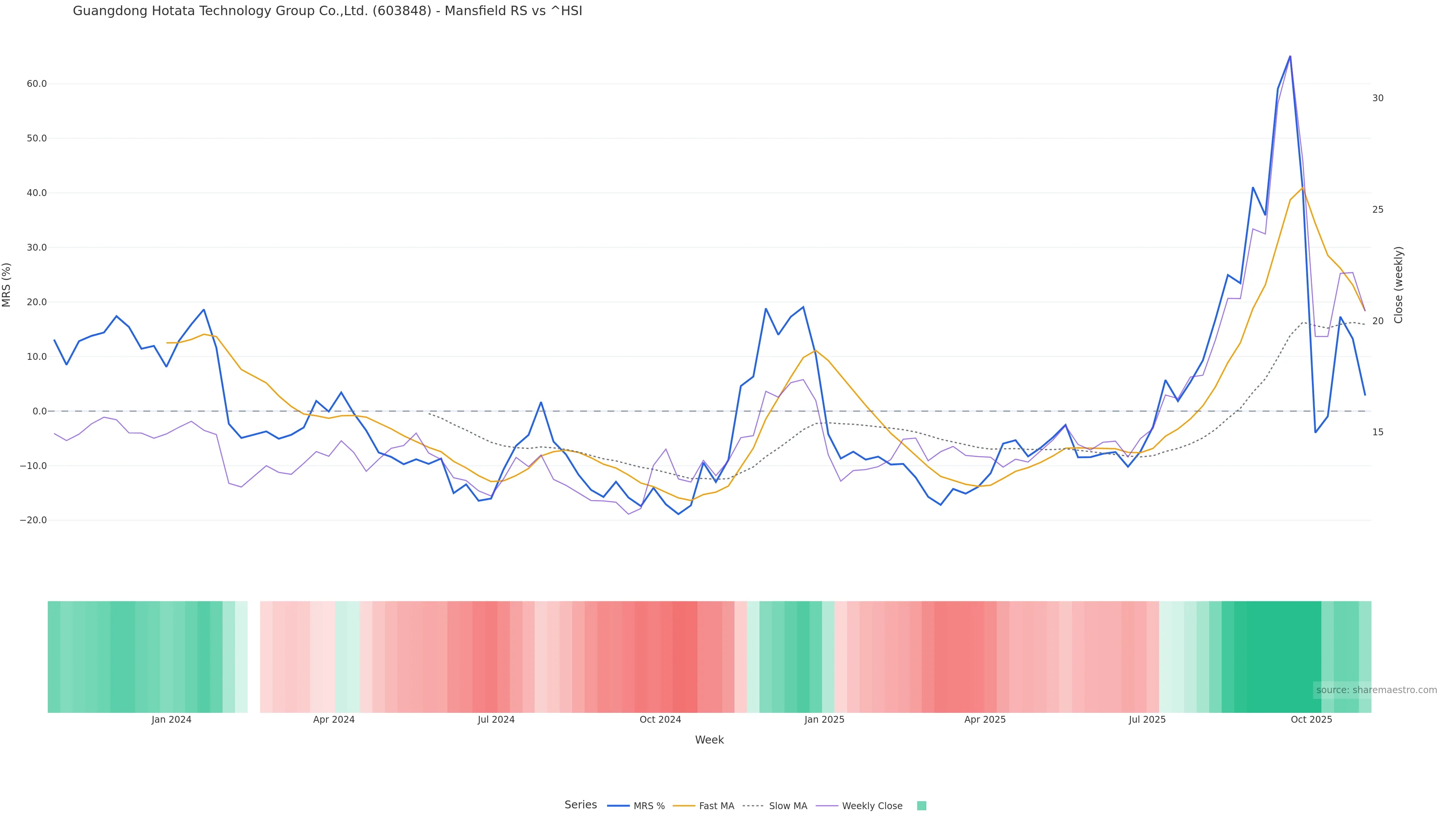Click the dotted Slow MA legend line icon
Viewport: 1456px width, 819px height.
point(753,806)
